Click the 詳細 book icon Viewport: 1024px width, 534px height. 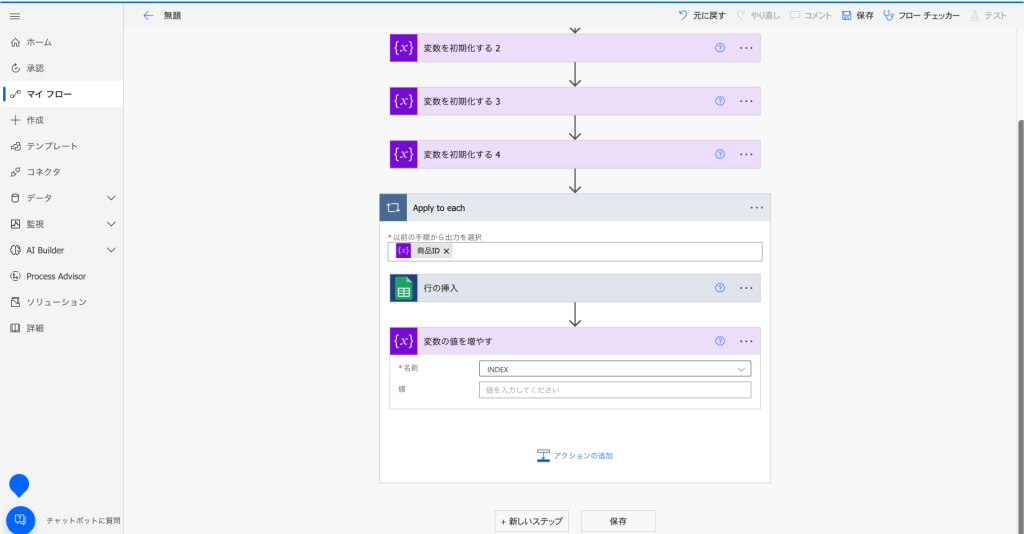15,328
